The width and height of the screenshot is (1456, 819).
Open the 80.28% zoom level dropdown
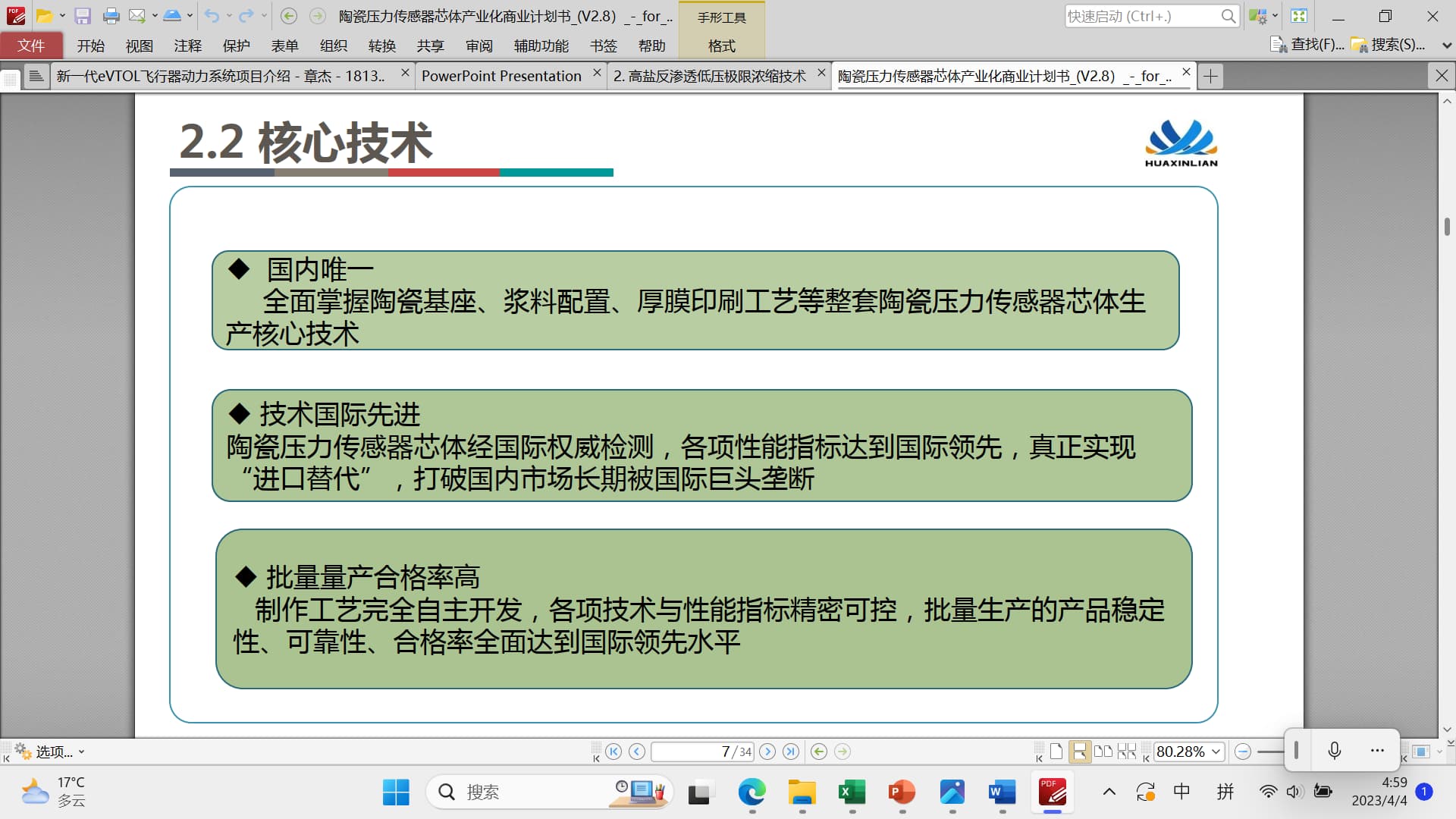tap(1216, 752)
